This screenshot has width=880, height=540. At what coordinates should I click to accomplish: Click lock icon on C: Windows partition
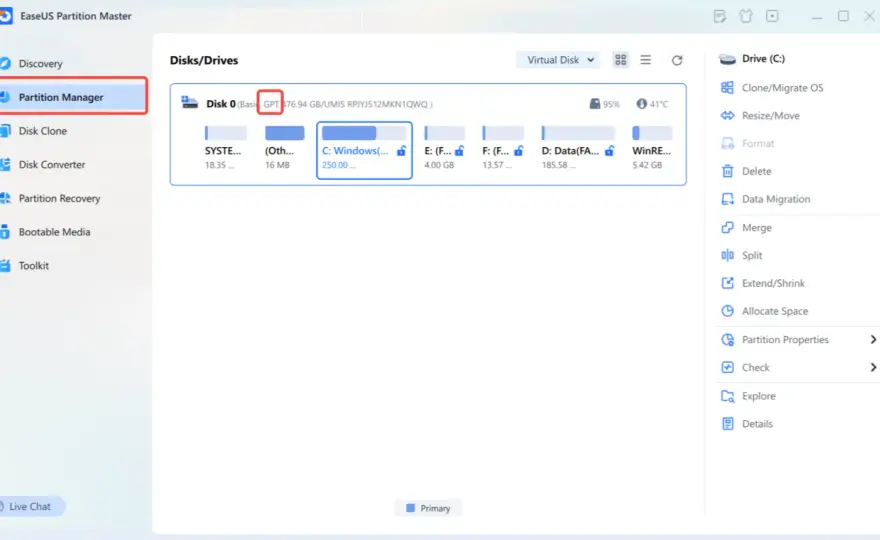coord(401,150)
